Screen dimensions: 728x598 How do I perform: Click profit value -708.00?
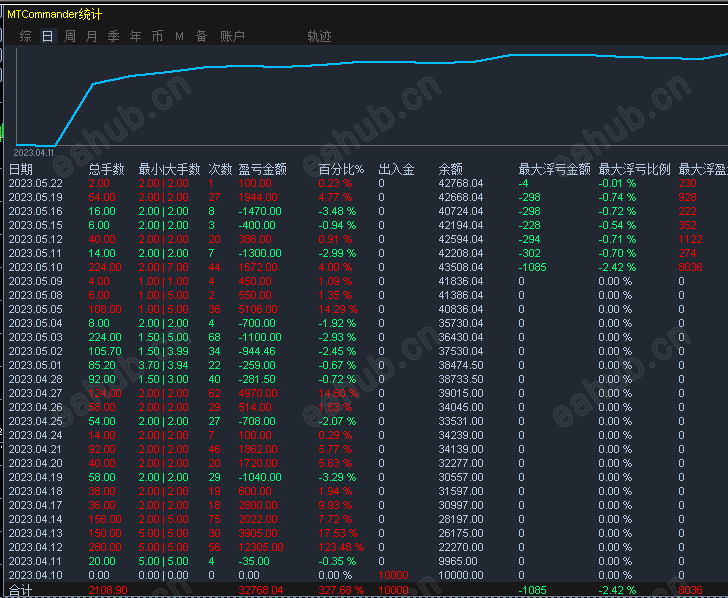coord(257,421)
